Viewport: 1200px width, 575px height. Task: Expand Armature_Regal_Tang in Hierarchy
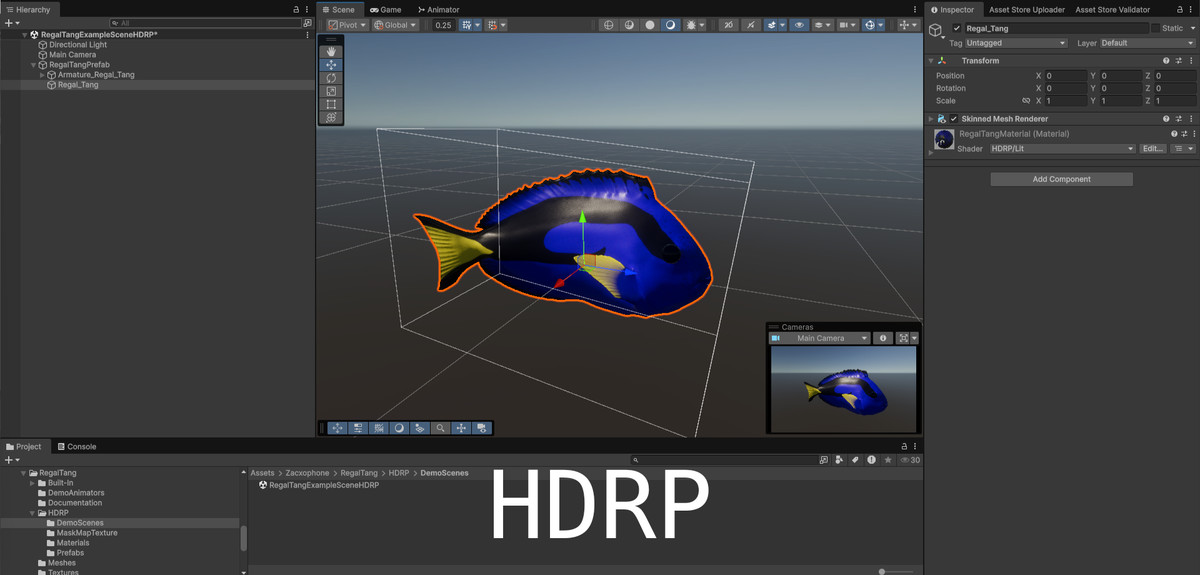42,75
